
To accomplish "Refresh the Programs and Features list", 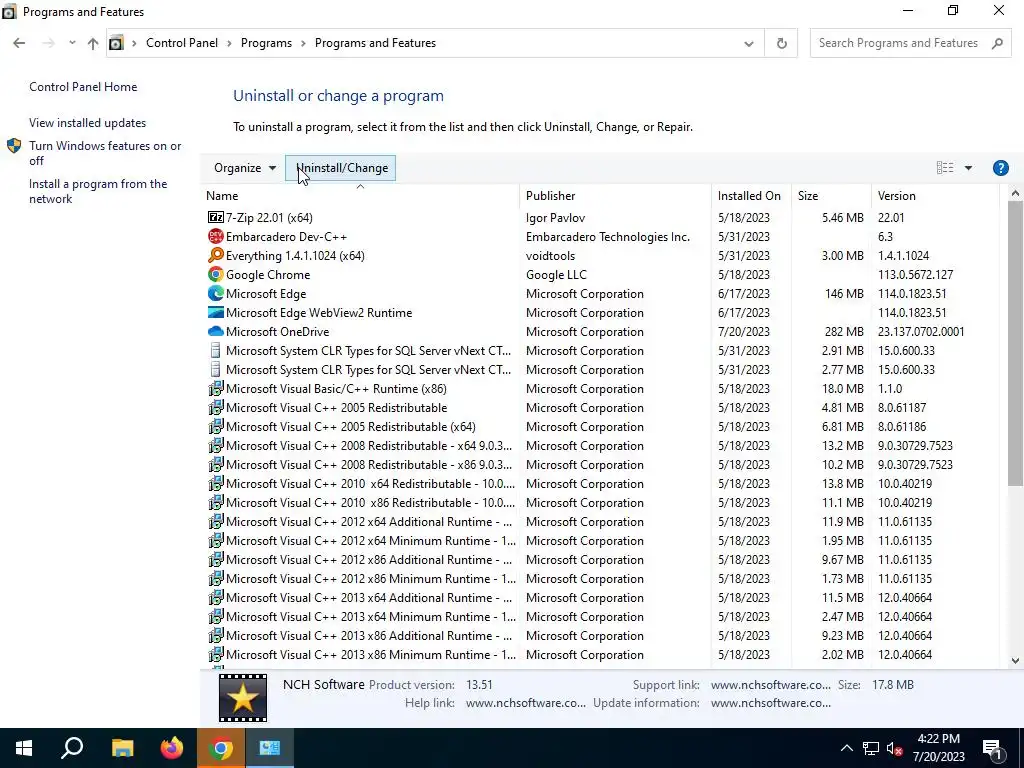I will point(781,43).
